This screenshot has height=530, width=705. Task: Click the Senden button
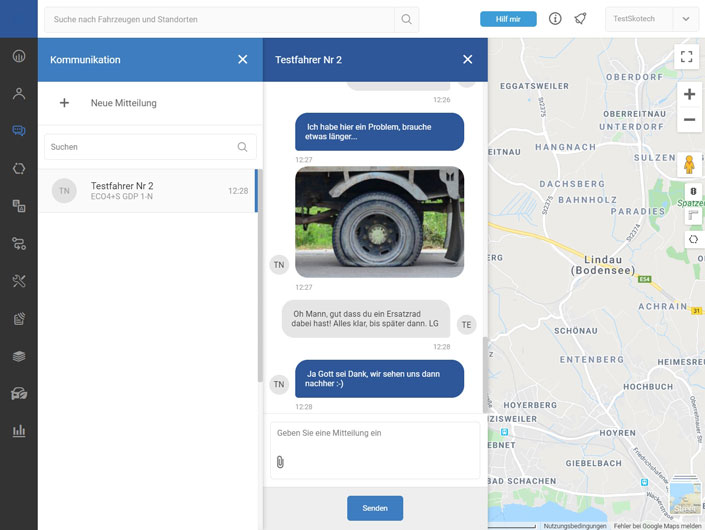(x=375, y=508)
